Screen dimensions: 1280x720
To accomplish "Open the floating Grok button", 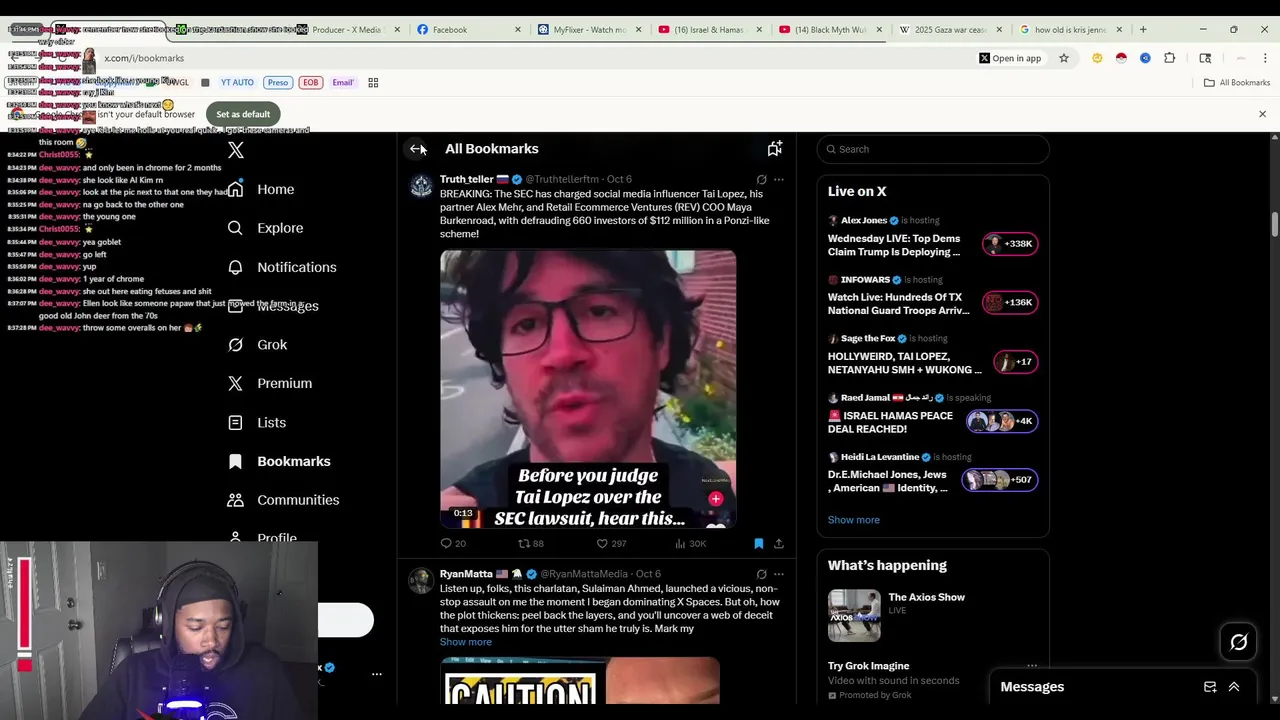I will coord(1238,643).
